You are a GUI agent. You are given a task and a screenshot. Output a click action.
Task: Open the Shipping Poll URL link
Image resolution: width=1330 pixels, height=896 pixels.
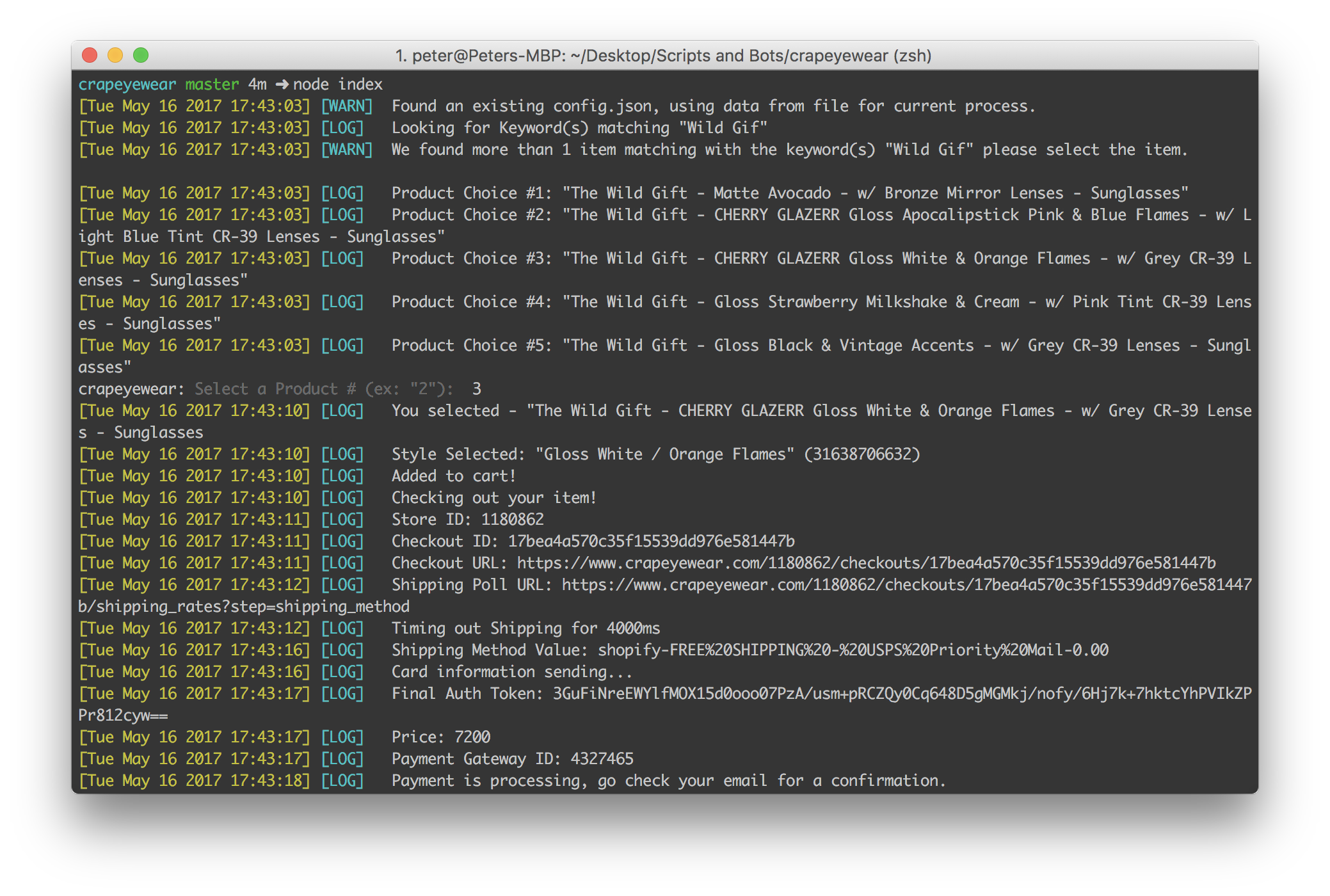pos(906,585)
